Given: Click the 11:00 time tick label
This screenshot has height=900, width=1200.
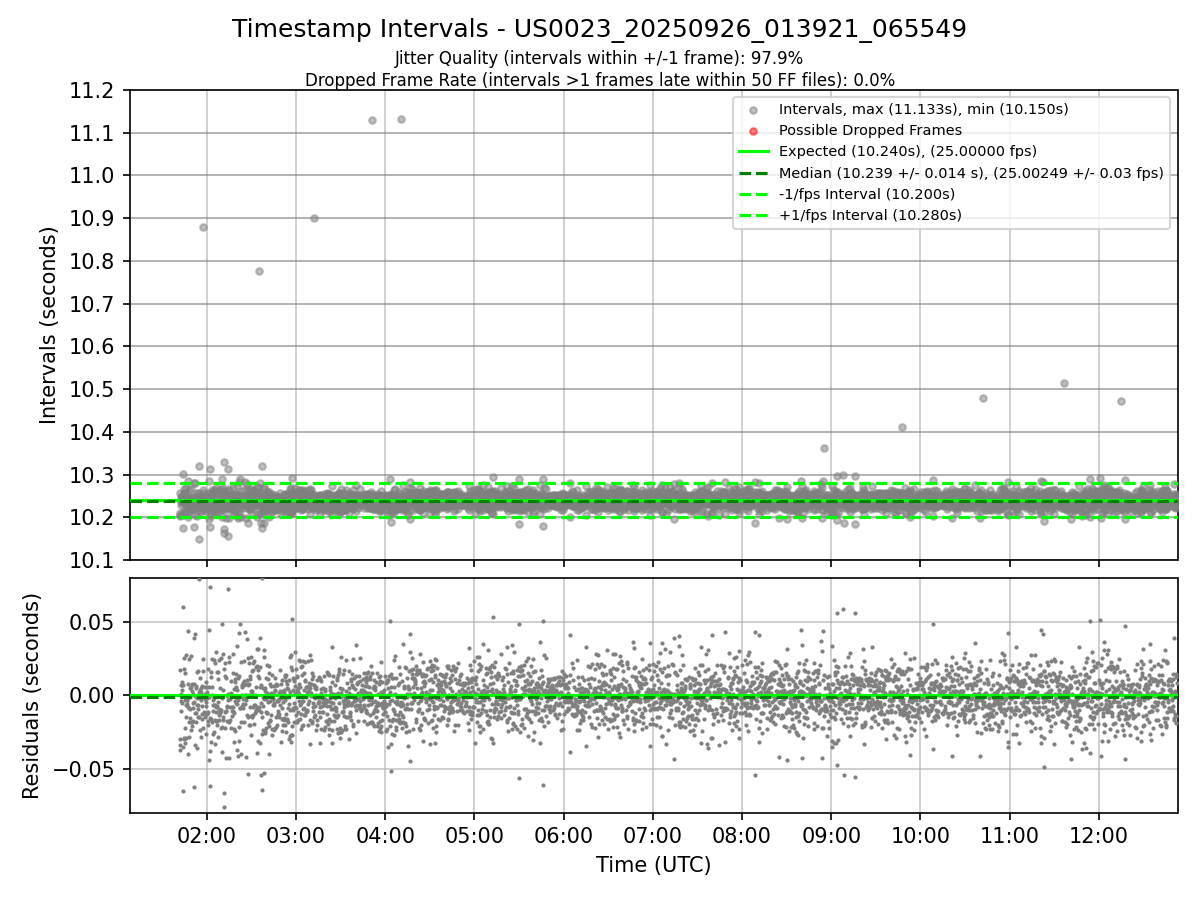Looking at the screenshot, I should 1009,835.
